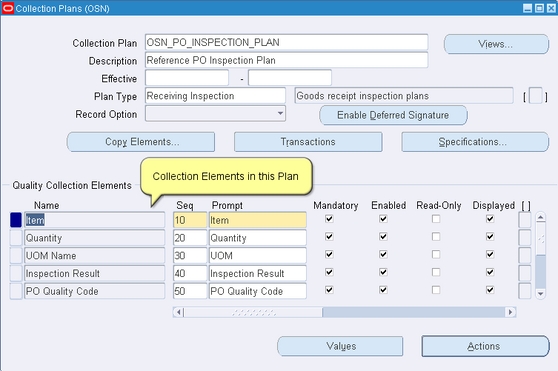558x371 pixels.
Task: Open the Record Option dropdown
Action: coord(280,113)
